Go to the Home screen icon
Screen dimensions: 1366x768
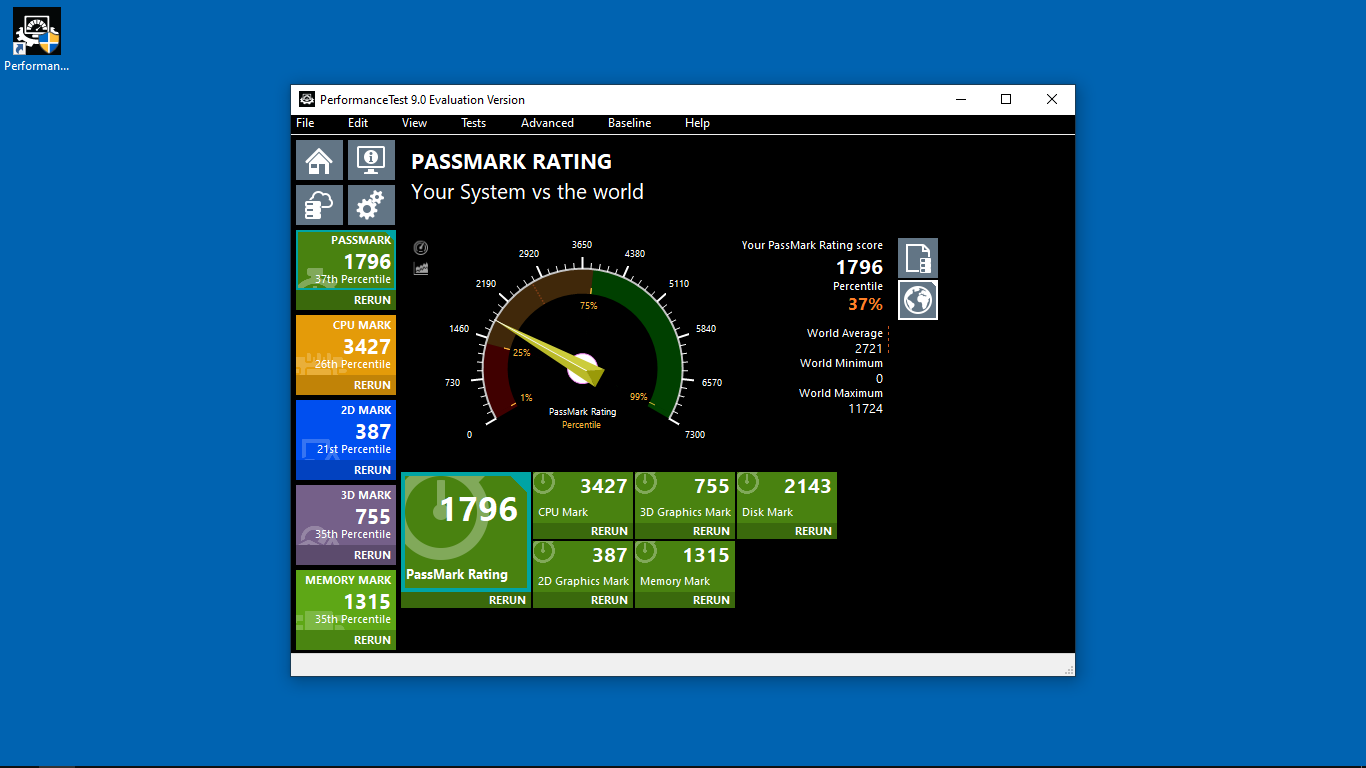[319, 160]
